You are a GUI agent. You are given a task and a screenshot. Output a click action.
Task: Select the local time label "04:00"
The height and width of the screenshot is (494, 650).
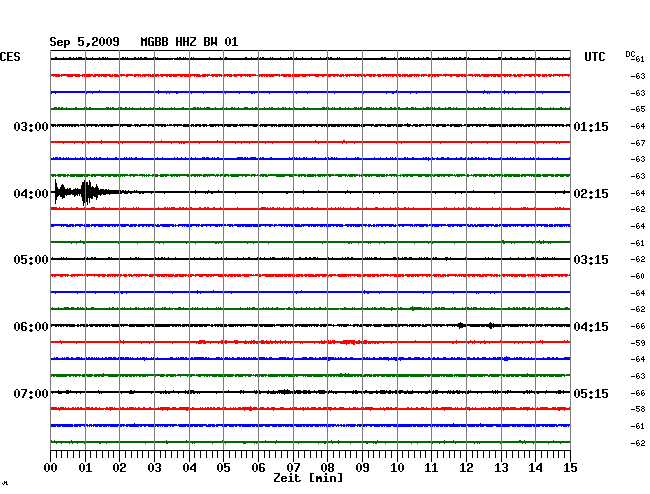click(x=31, y=194)
